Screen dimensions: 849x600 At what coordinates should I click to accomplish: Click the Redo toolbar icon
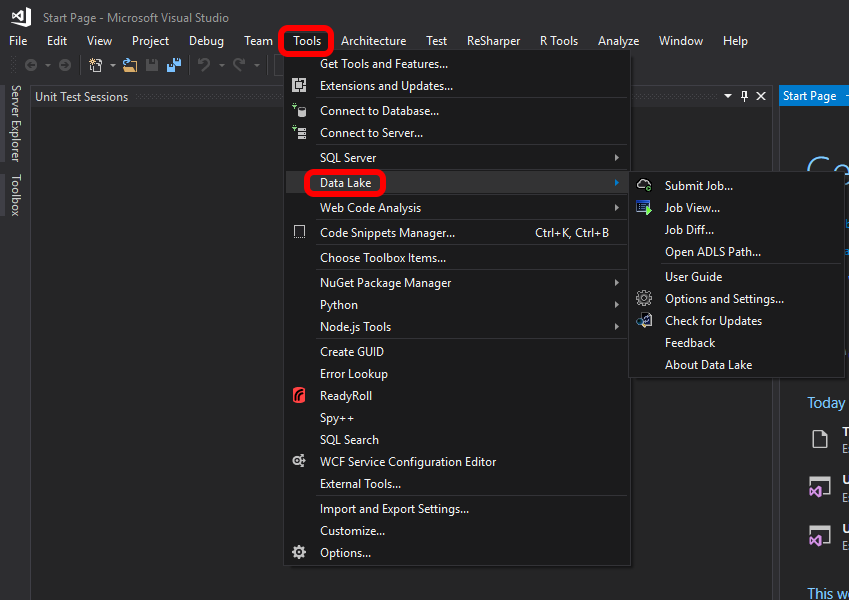239,66
